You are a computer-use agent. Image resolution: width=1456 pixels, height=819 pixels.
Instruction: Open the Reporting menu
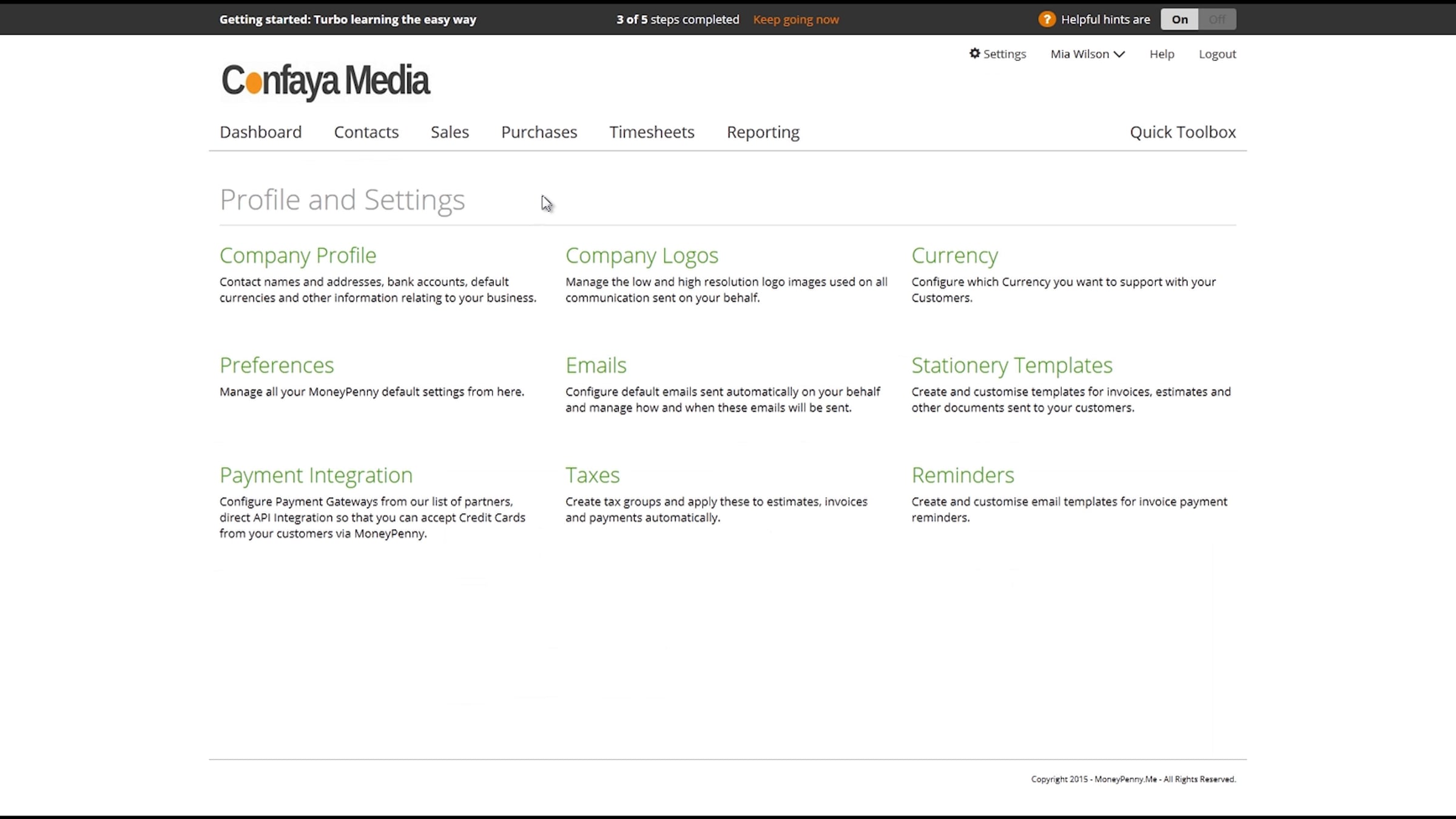click(763, 132)
